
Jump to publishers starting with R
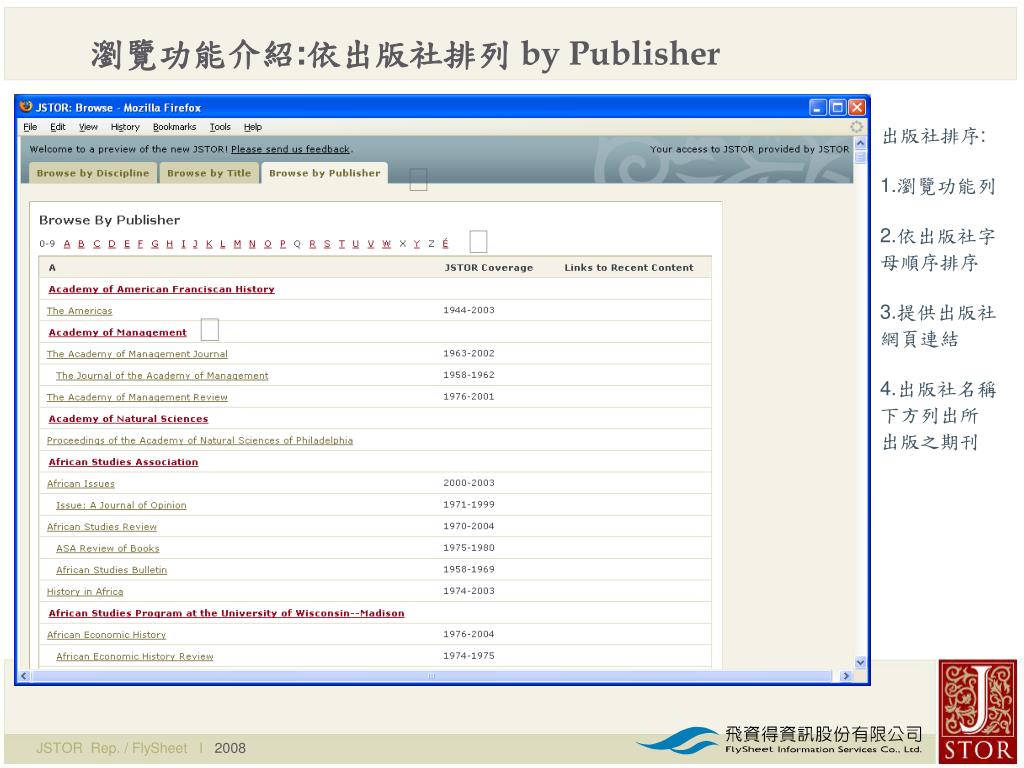(x=313, y=244)
